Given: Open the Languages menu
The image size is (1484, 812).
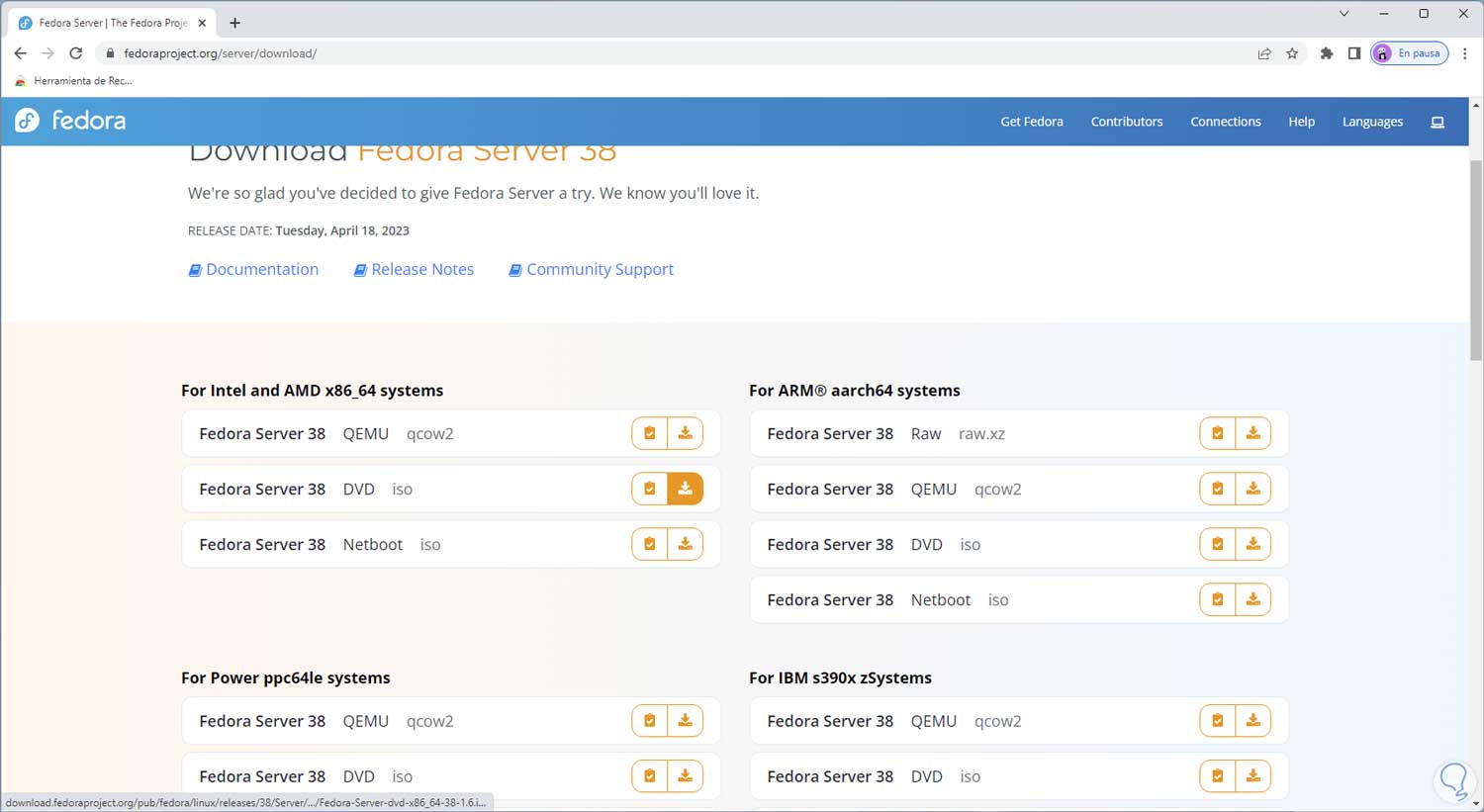Looking at the screenshot, I should point(1372,122).
